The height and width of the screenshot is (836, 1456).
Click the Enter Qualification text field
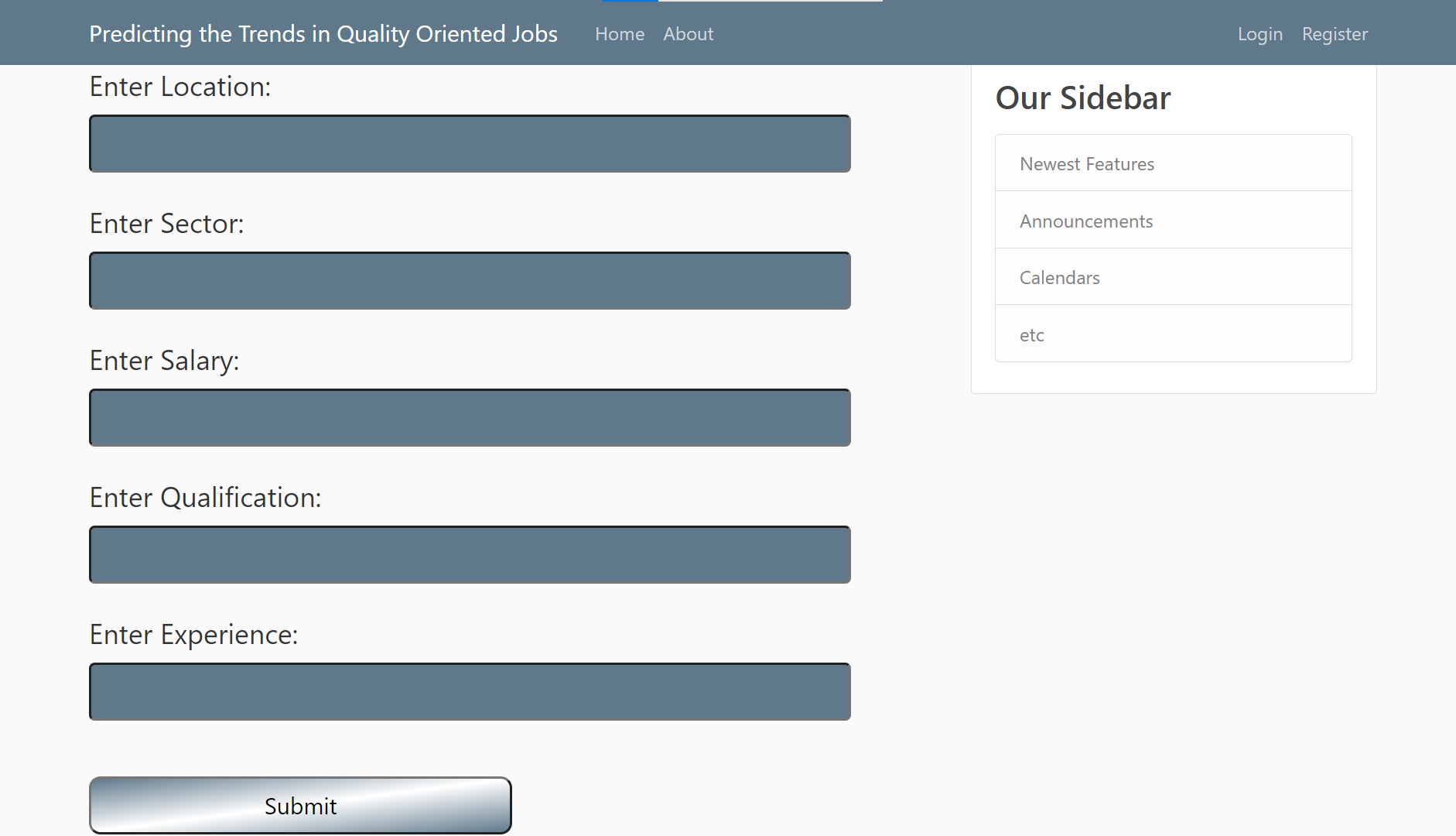click(470, 555)
